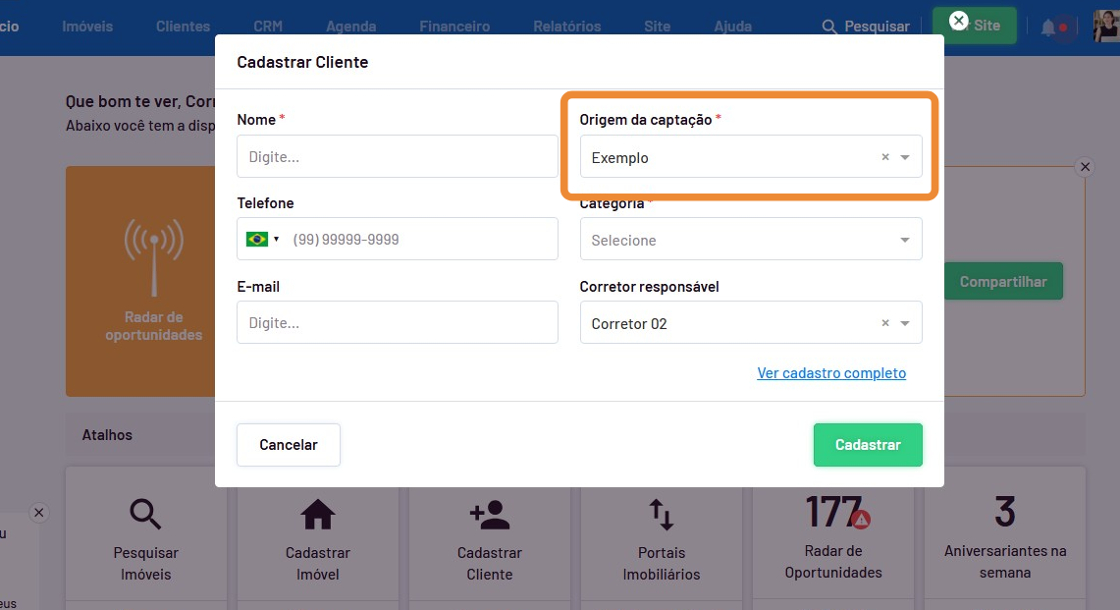Expand the Corretor responsável dropdown
This screenshot has width=1120, height=610.
(x=905, y=324)
